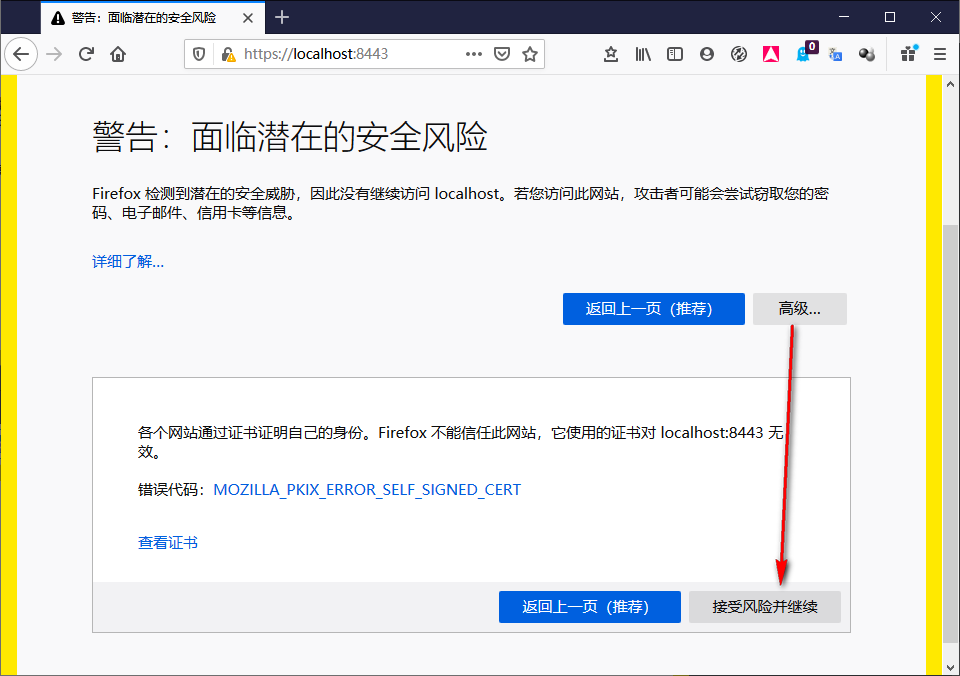Image resolution: width=960 pixels, height=676 pixels.
Task: Open tracking protection shield icon
Action: (199, 54)
